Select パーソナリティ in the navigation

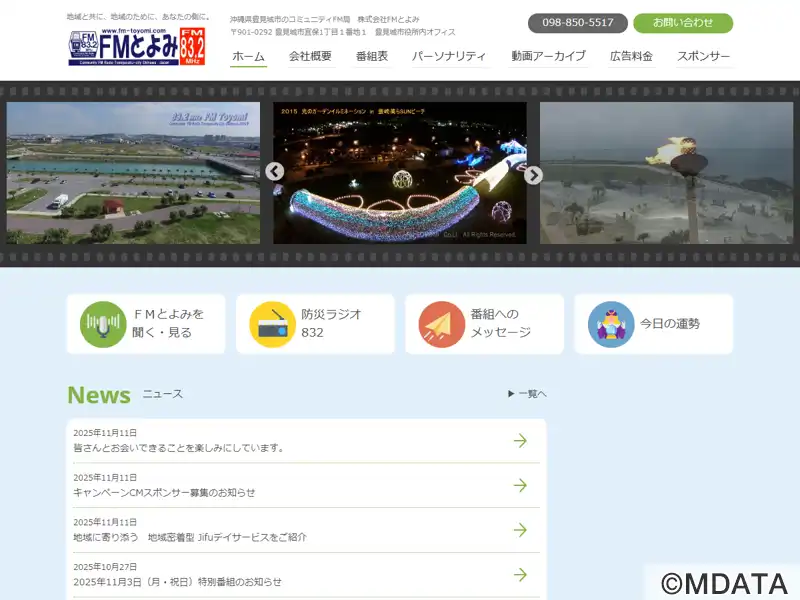click(x=449, y=56)
